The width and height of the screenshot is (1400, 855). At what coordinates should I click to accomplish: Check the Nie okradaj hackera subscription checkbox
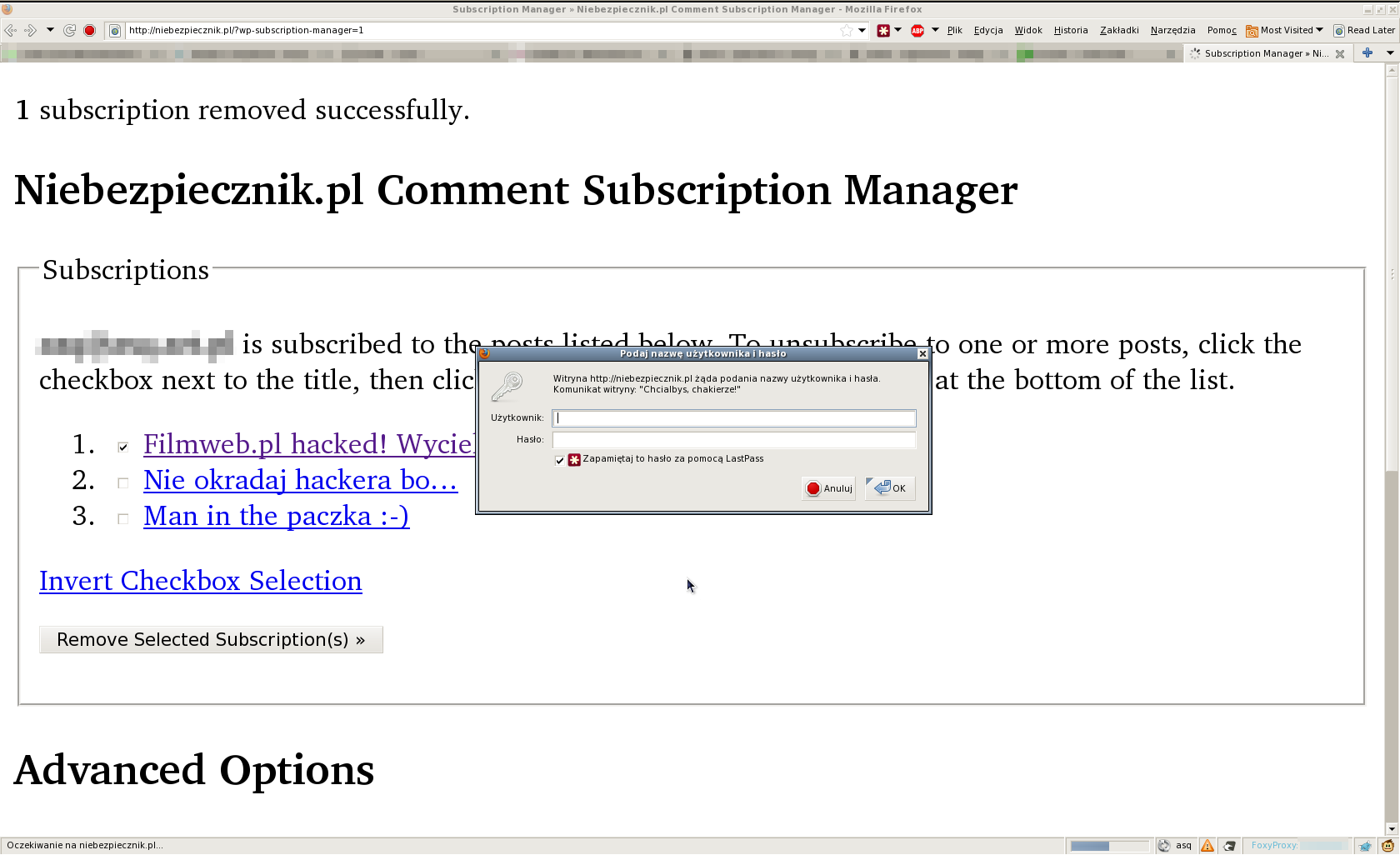(x=123, y=483)
